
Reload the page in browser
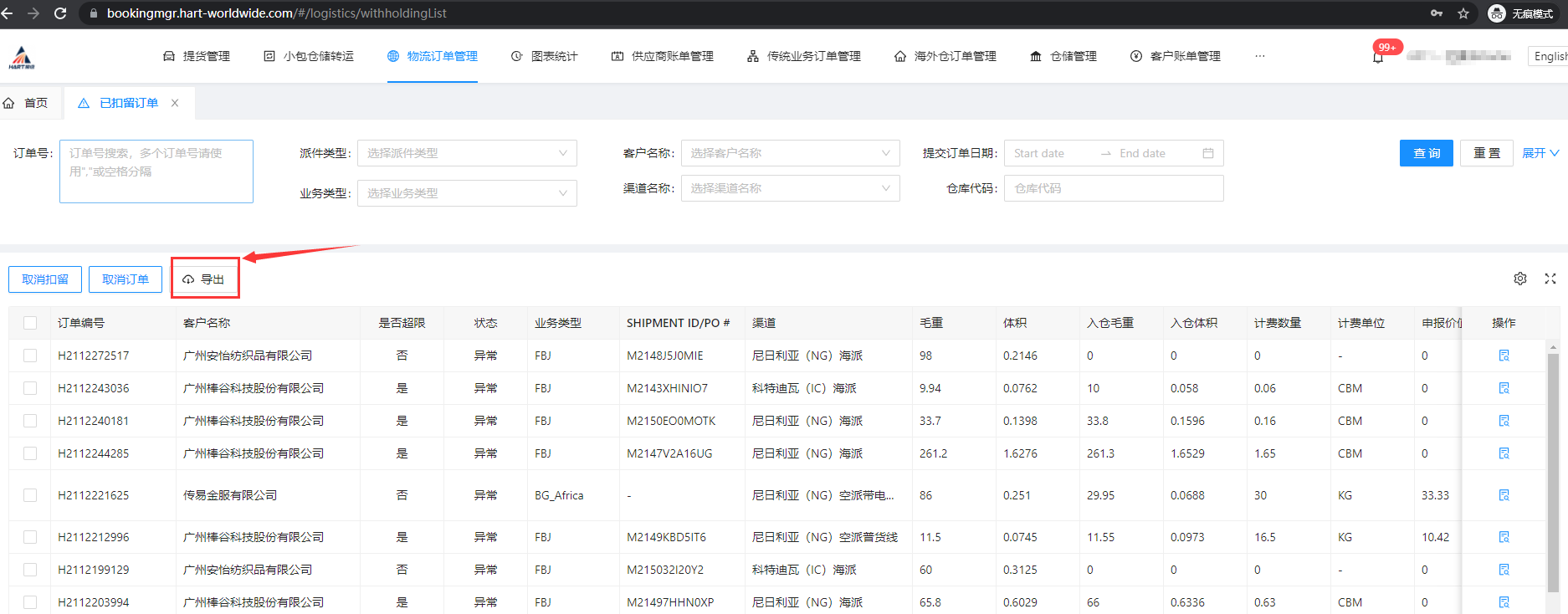(60, 13)
